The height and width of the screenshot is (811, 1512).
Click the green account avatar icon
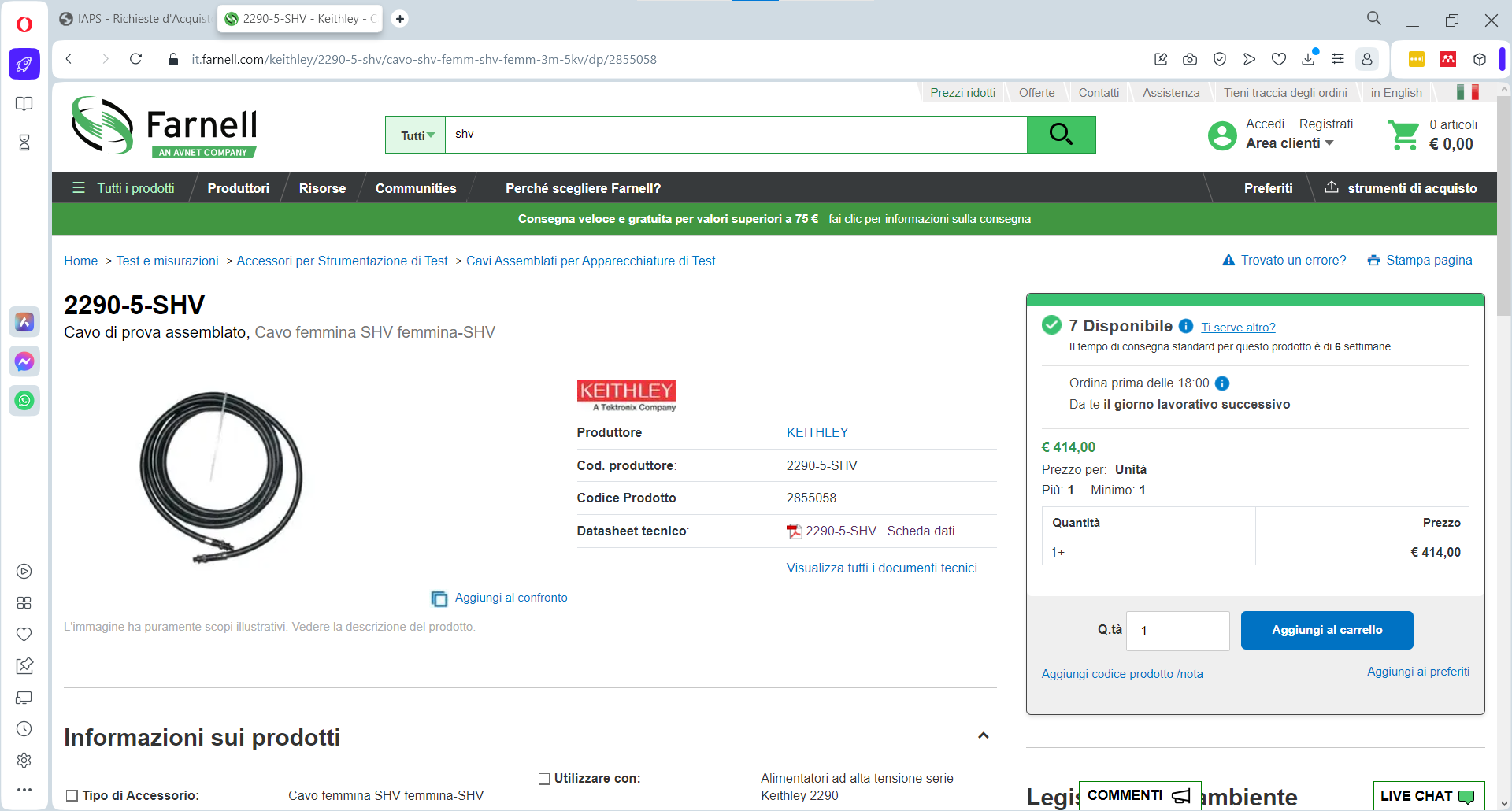[x=1222, y=135]
